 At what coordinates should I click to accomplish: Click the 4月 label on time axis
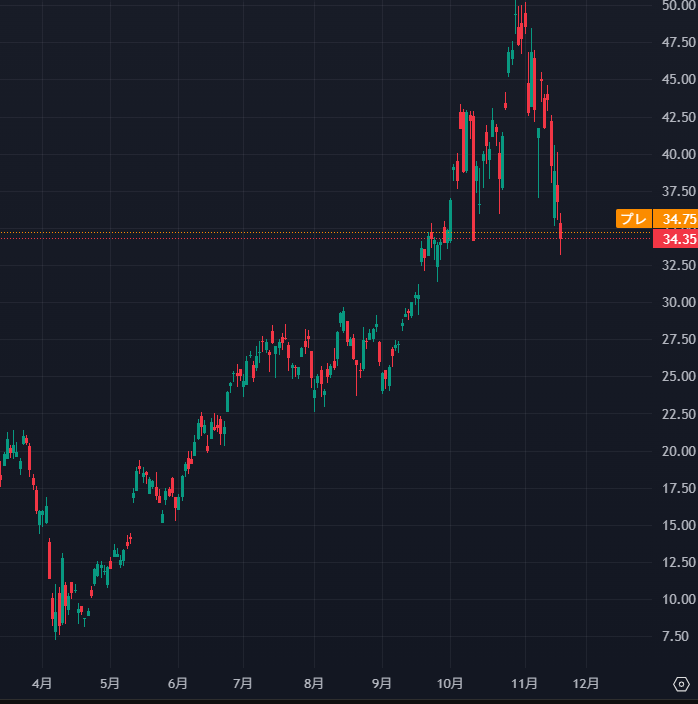click(x=42, y=684)
